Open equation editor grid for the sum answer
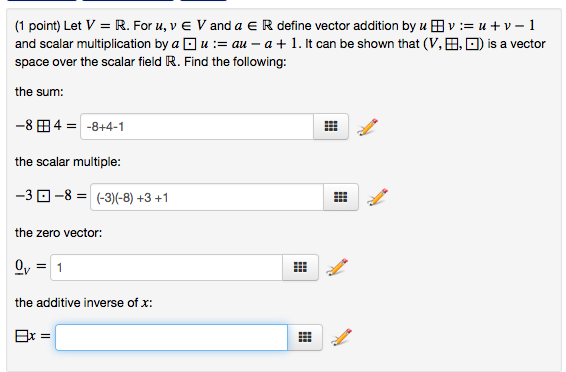Screen dimensions: 566x372 click(x=331, y=126)
